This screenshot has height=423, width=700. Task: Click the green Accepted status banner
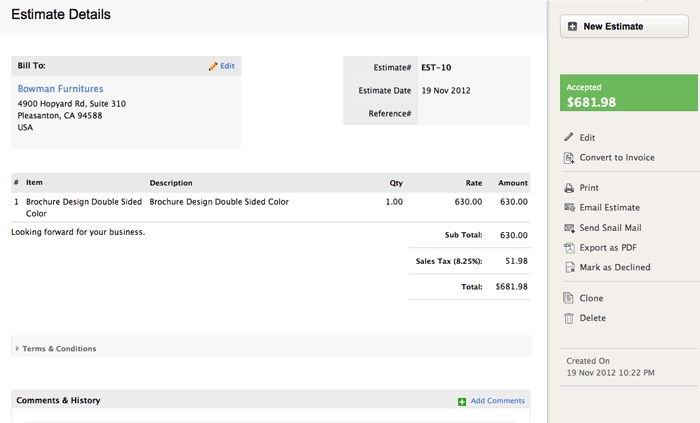(629, 95)
